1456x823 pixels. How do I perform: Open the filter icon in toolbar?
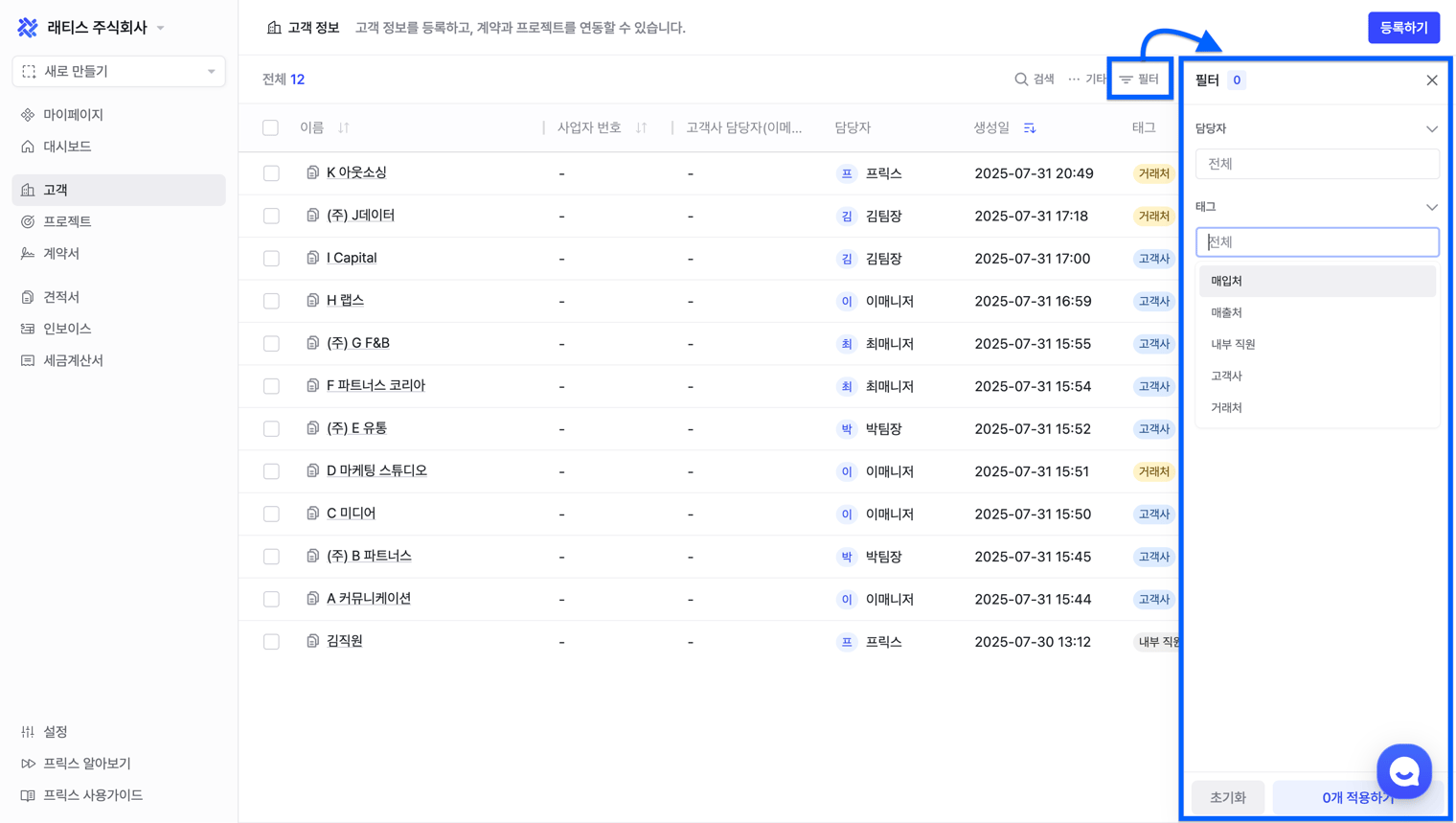[1126, 80]
